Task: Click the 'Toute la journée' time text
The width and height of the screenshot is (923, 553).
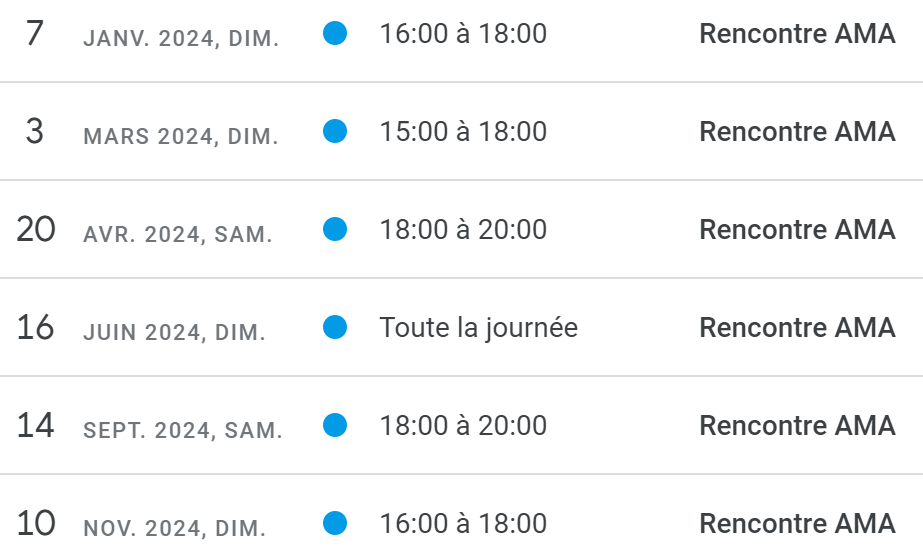Action: [479, 328]
